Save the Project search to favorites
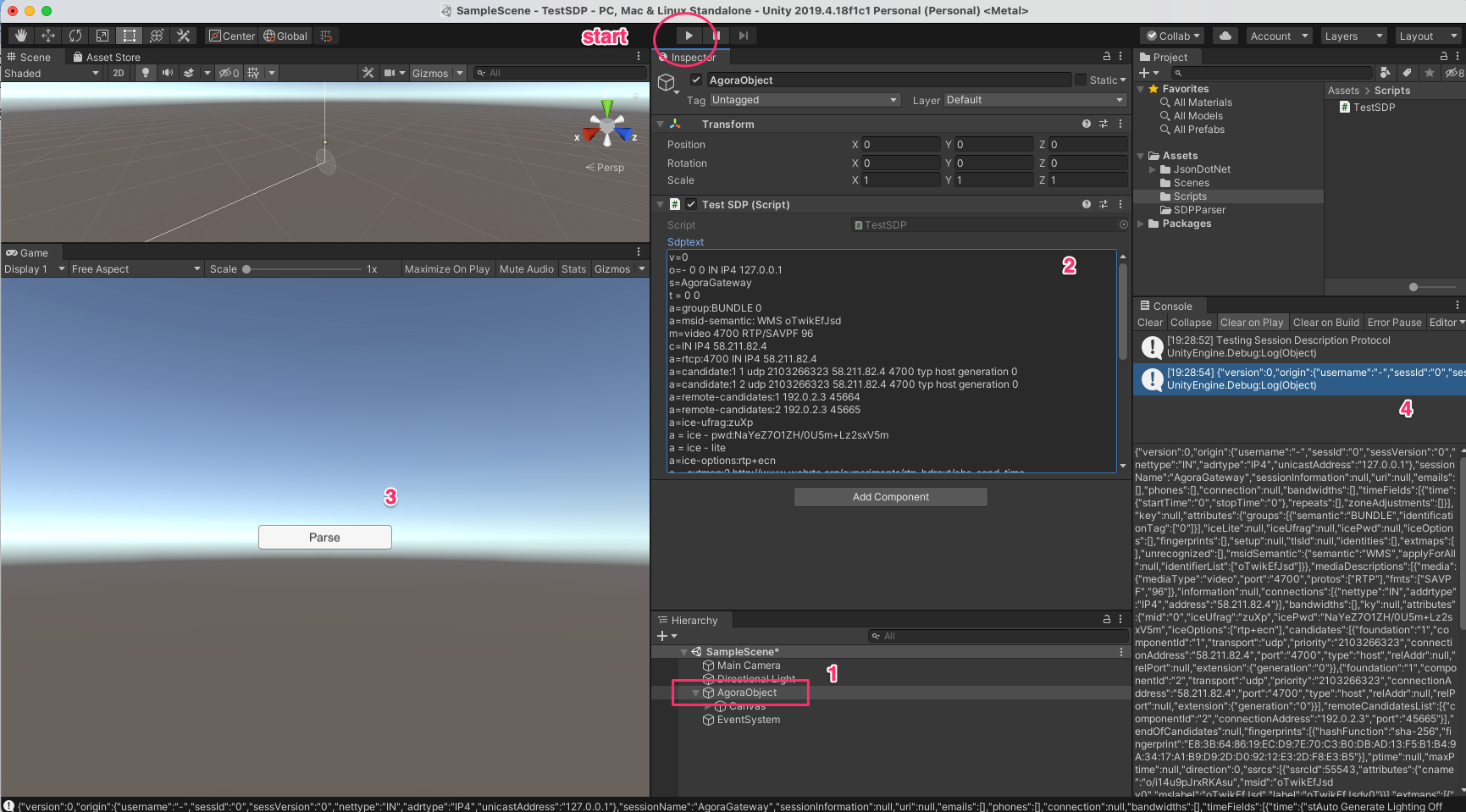The image size is (1466, 812). pyautogui.click(x=1430, y=73)
